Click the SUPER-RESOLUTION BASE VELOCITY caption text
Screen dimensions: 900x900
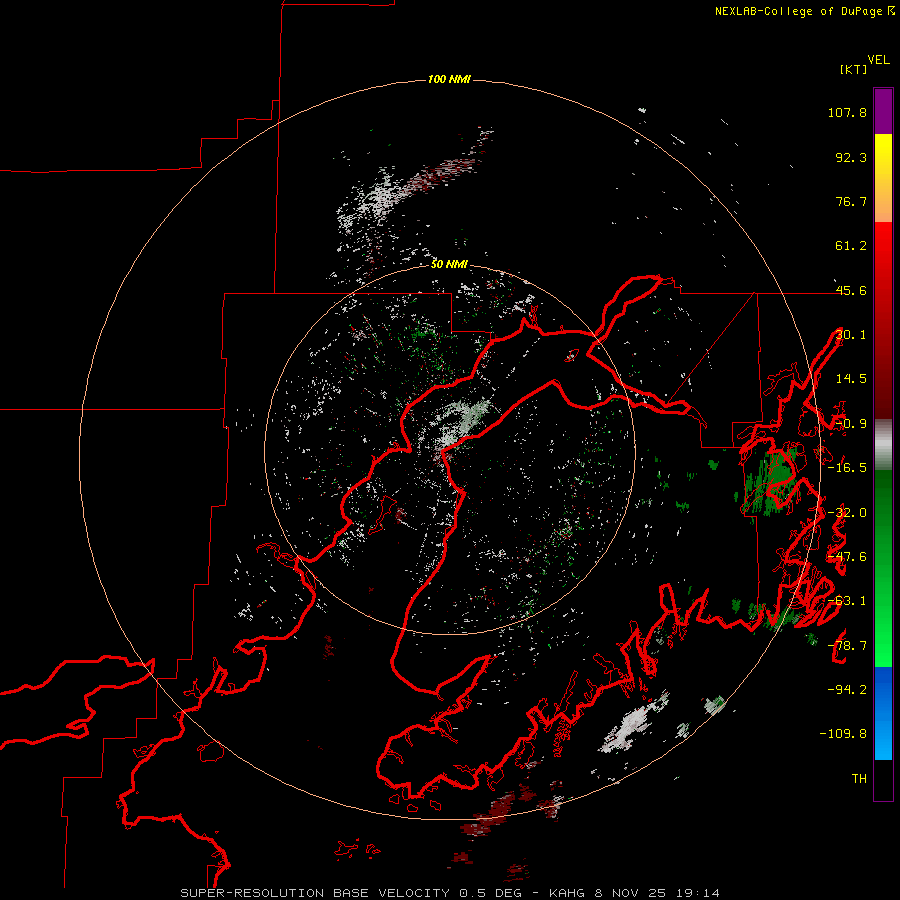(315, 893)
